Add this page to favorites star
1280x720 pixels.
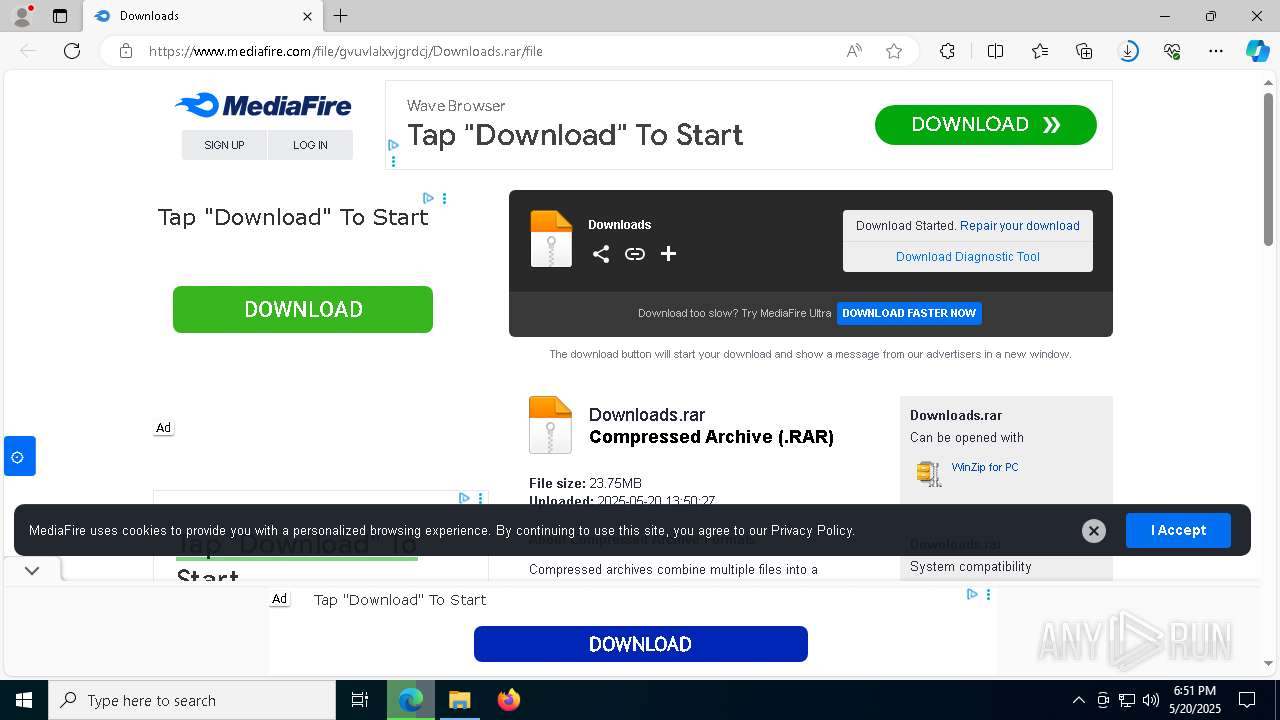[x=894, y=51]
